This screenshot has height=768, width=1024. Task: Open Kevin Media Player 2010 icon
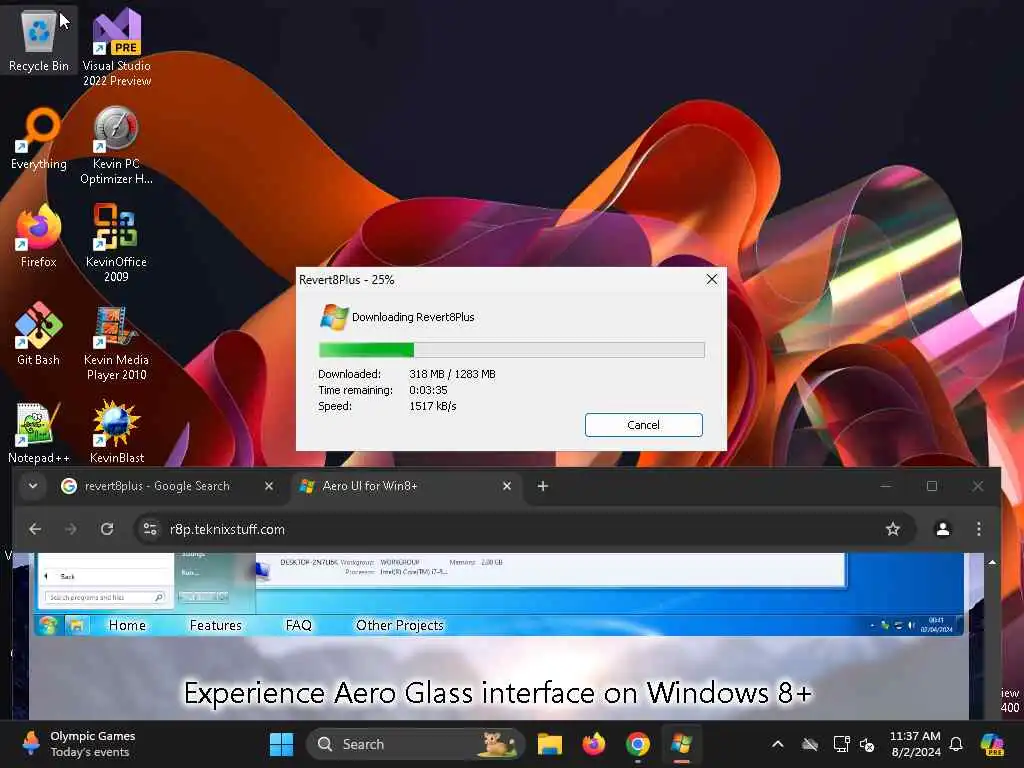click(x=116, y=344)
